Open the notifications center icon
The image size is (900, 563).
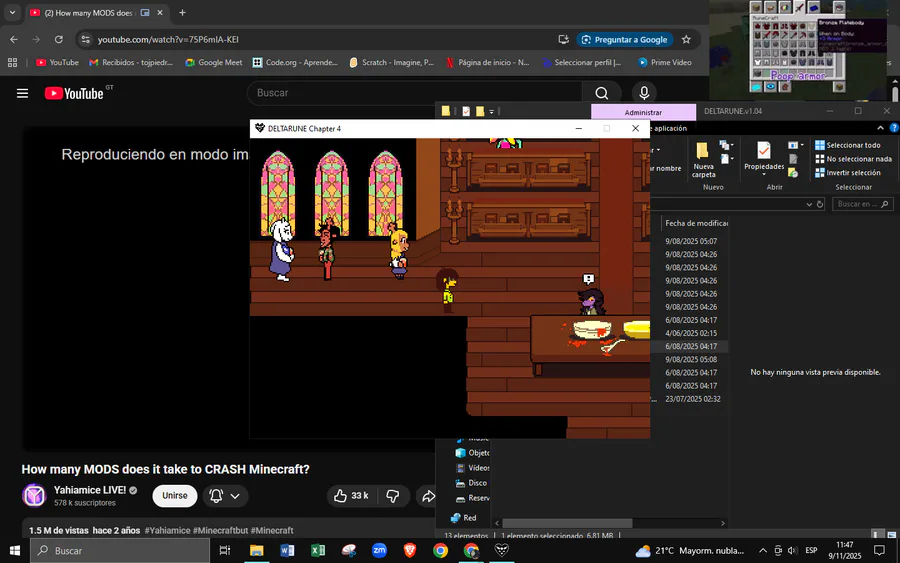[879, 550]
